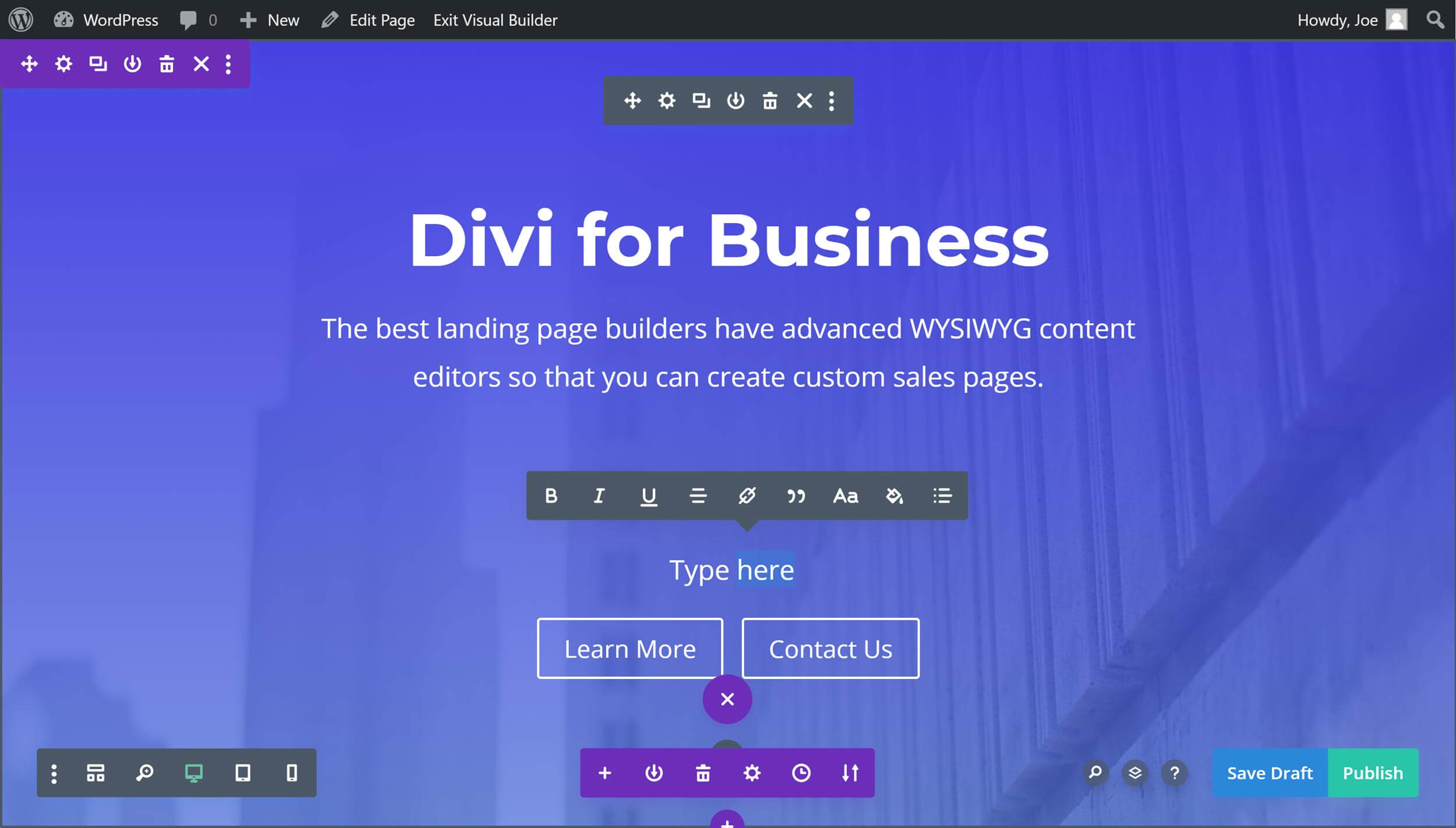
Task: Select the Italic formatting icon
Action: coord(599,496)
